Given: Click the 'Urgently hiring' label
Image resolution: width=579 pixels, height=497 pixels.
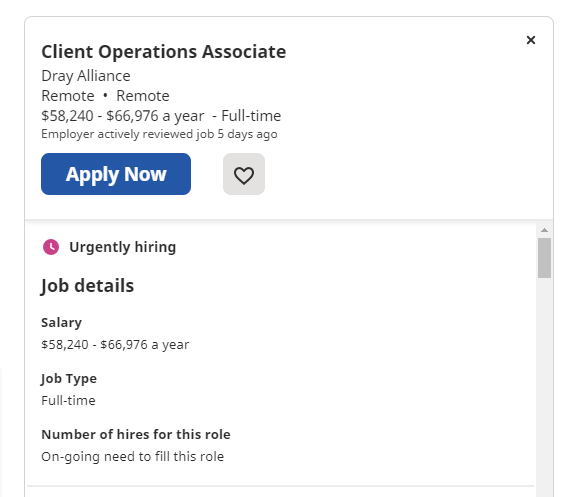Looking at the screenshot, I should 123,247.
